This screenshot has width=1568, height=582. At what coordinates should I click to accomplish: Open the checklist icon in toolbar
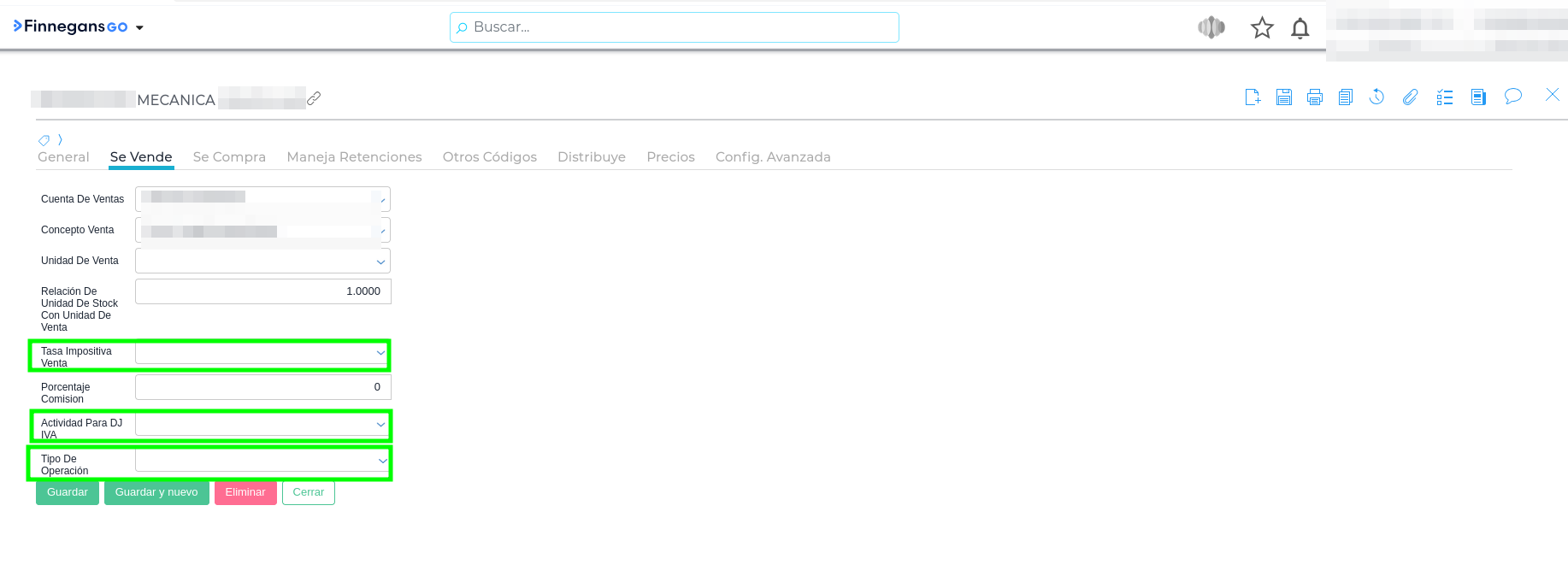[x=1445, y=97]
